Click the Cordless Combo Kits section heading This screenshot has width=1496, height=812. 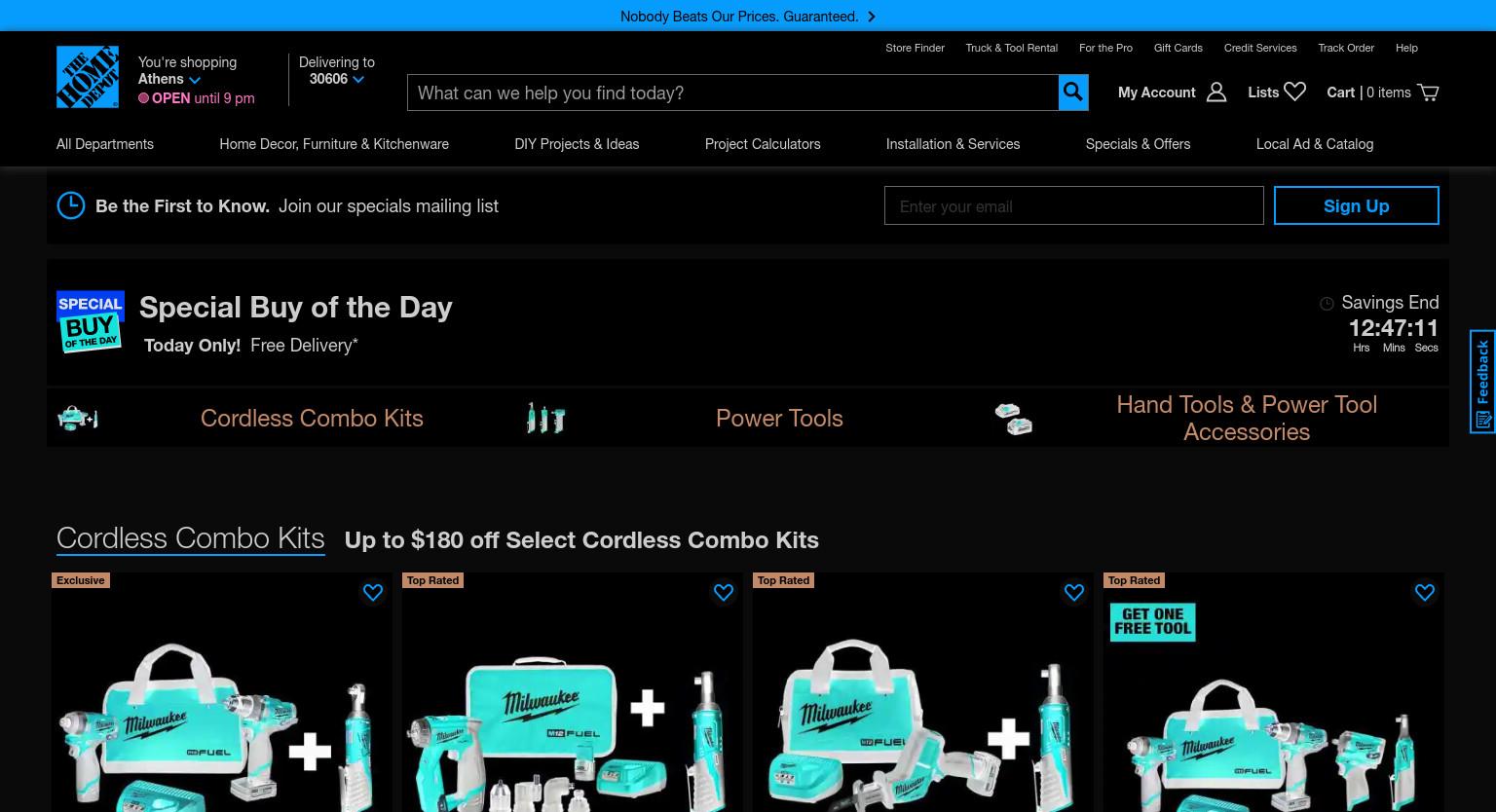click(190, 538)
